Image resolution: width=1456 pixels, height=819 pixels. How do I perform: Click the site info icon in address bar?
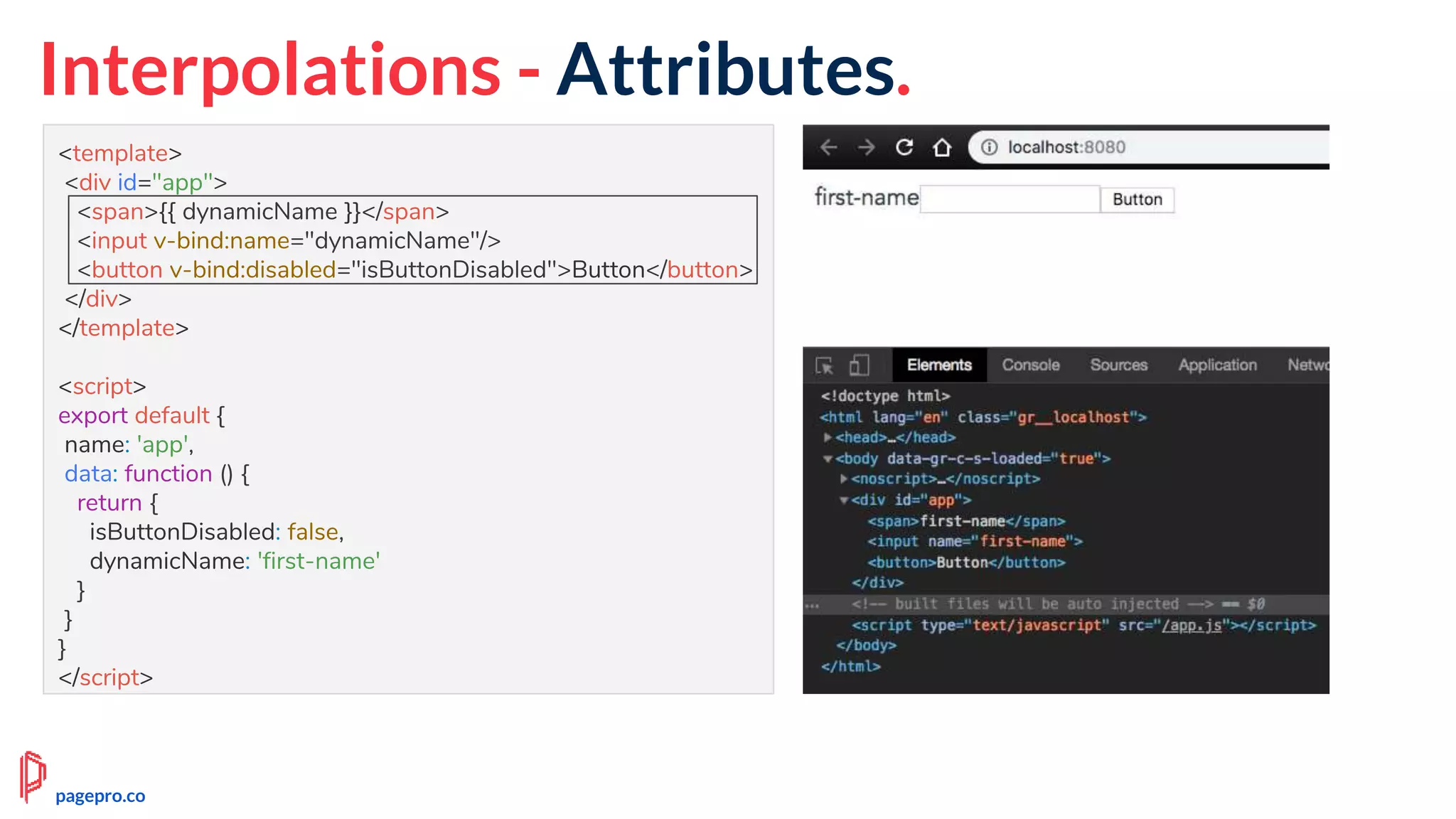click(x=989, y=147)
